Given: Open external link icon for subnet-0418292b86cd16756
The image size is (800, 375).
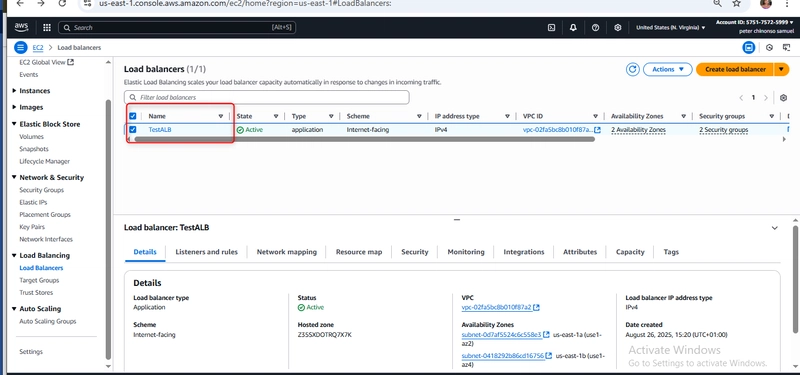Looking at the screenshot, I should pos(548,356).
